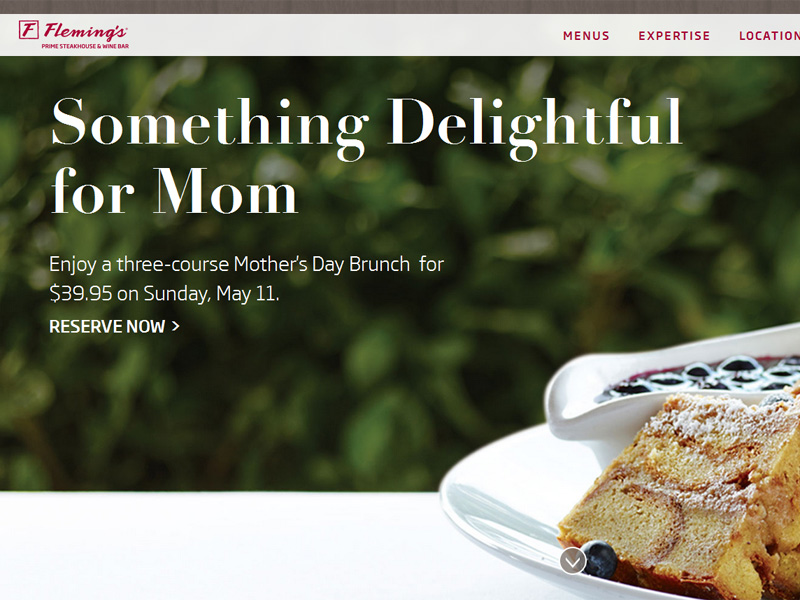This screenshot has width=800, height=600.
Task: Click the Fleming's wordmark logo
Action: (84, 30)
